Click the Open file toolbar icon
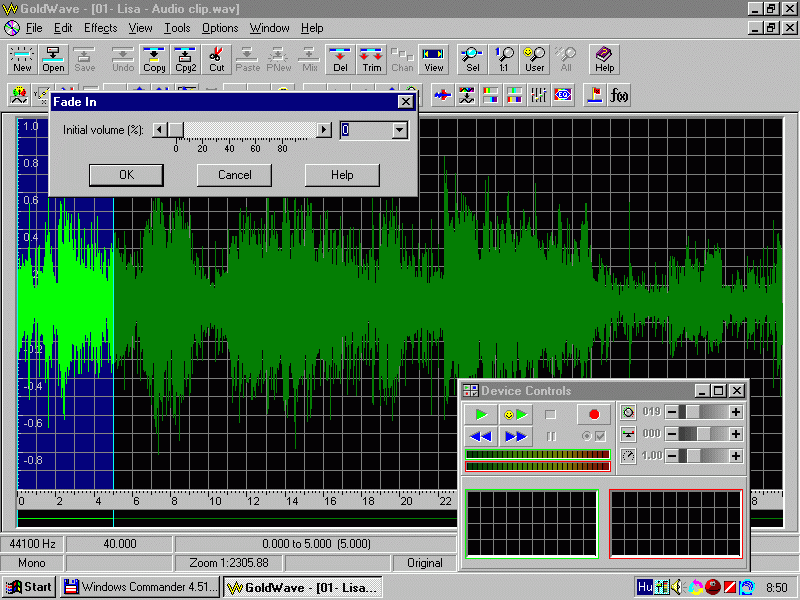Screen dimensions: 800x600 [x=54, y=59]
